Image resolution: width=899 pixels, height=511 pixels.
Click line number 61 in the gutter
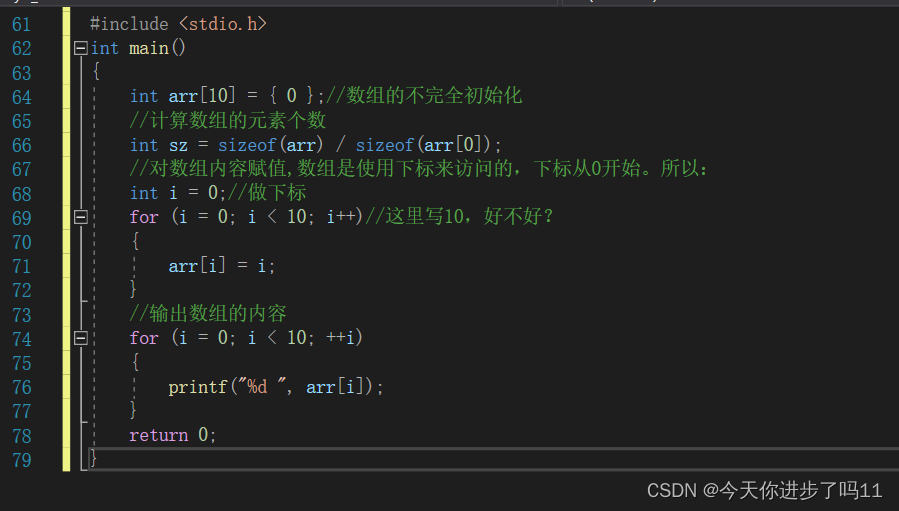tap(22, 25)
